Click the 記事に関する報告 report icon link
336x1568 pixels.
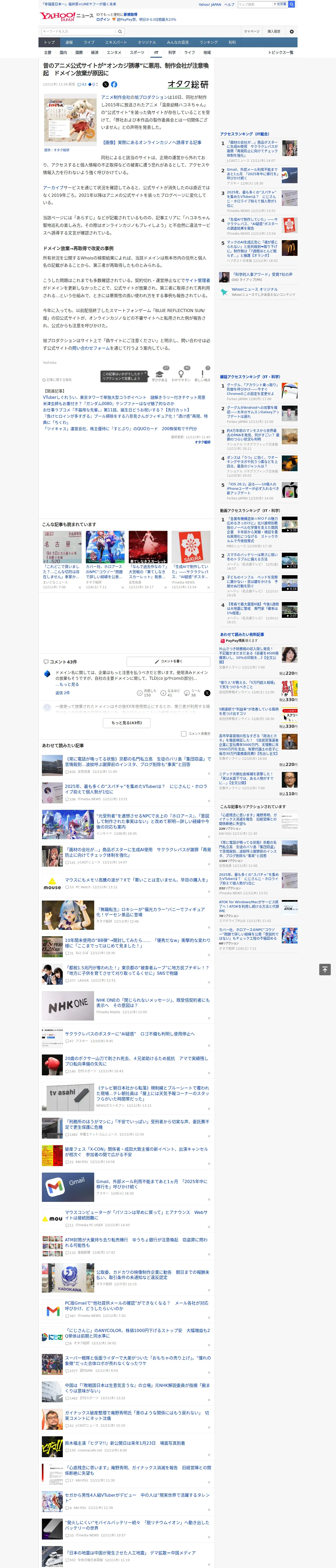57,379
